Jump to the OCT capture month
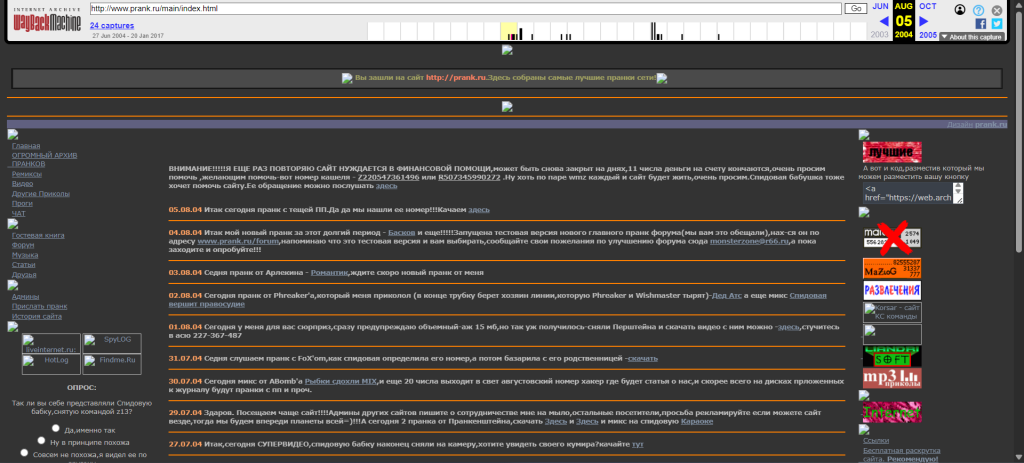1024x463 pixels. [928, 6]
